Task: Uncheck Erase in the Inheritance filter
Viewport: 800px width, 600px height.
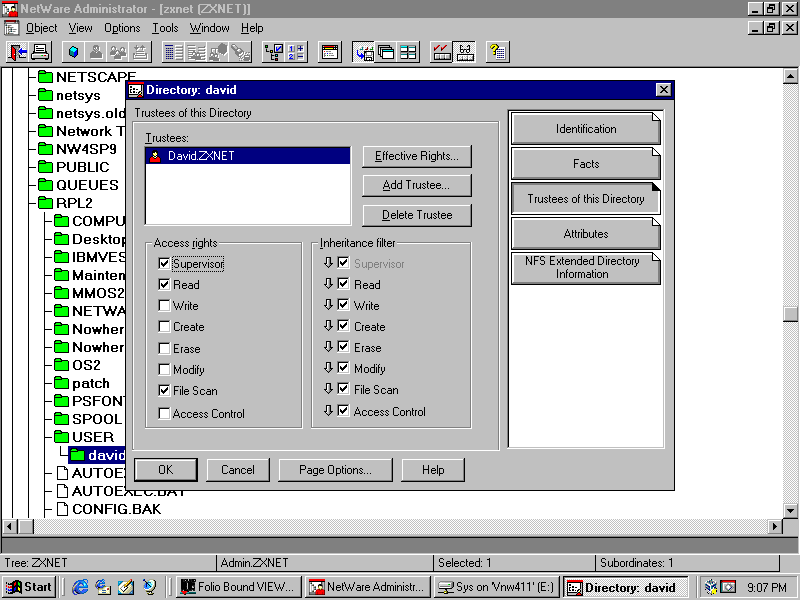Action: tap(343, 347)
